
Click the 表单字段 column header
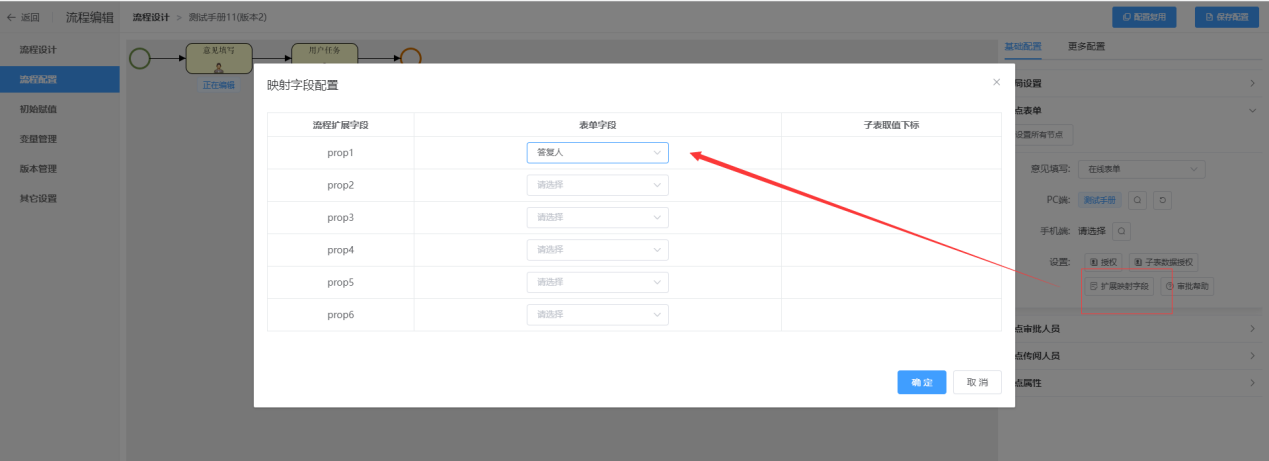coord(598,125)
